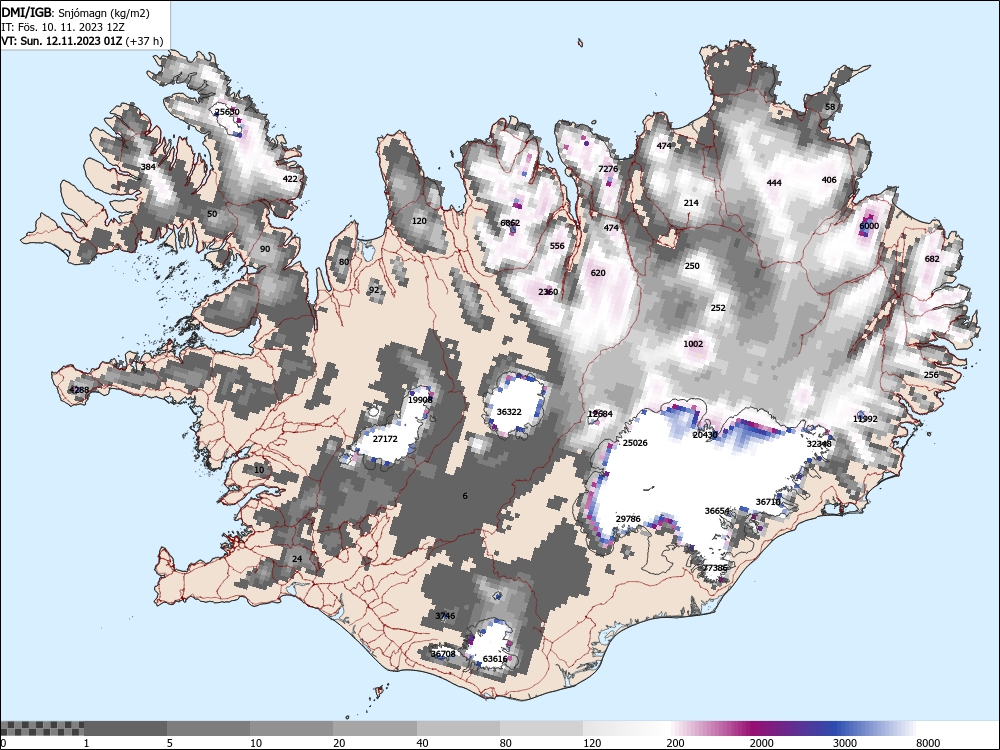Click the map value 2360

(548, 292)
